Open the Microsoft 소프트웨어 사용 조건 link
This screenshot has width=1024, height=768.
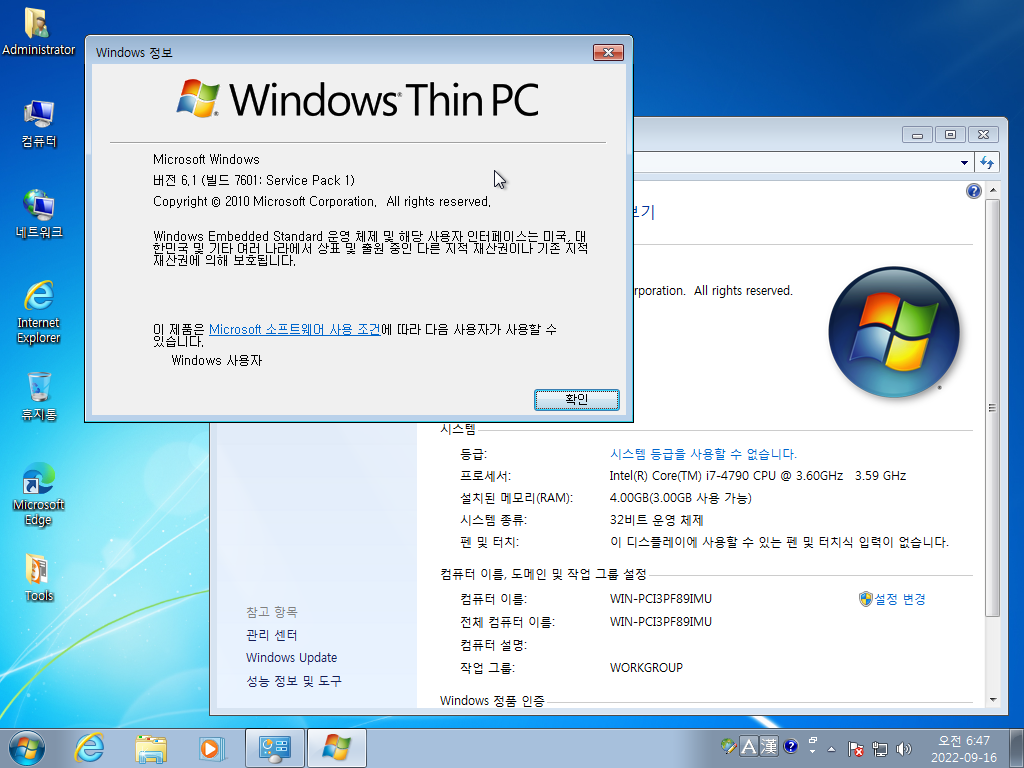coord(295,329)
